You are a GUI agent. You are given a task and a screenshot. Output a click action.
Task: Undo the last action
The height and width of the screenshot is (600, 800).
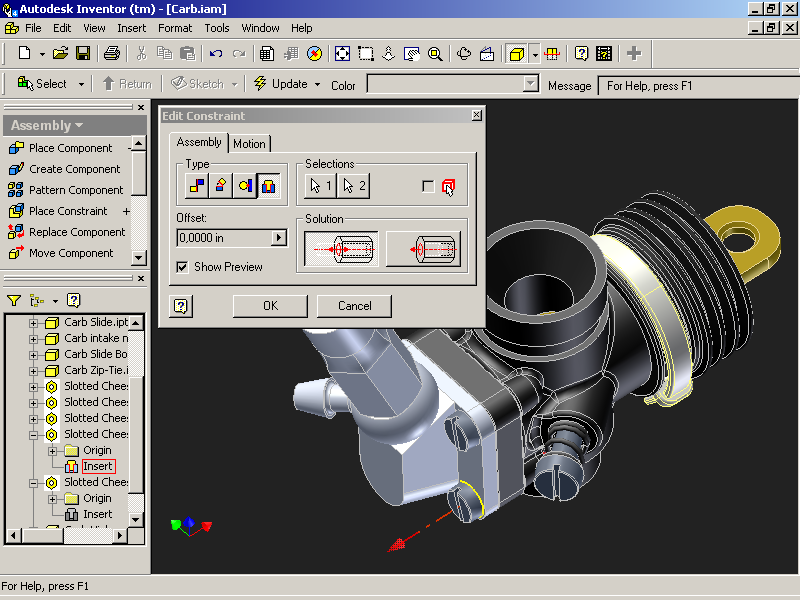tap(216, 53)
